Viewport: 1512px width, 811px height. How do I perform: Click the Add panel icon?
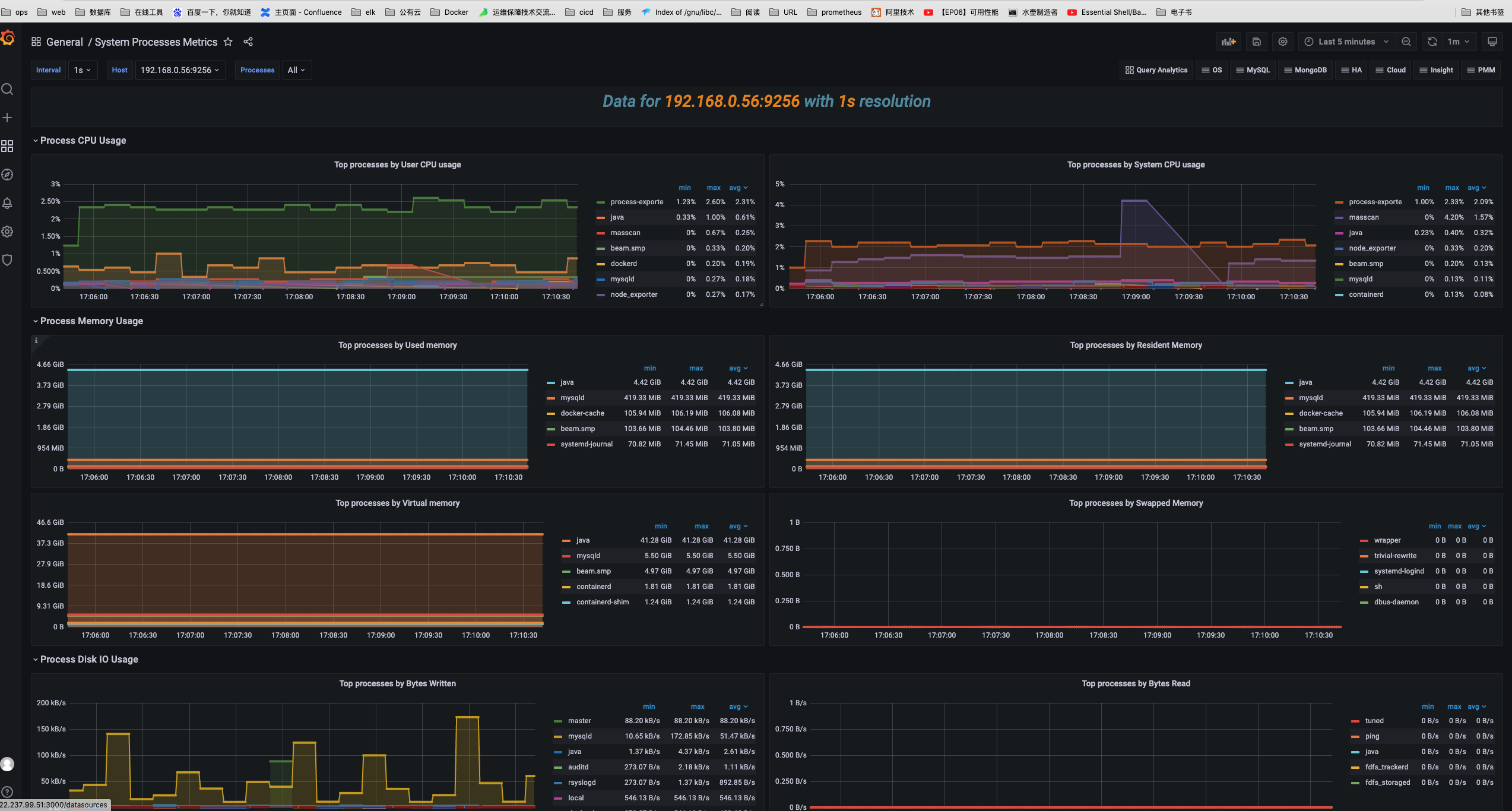pyautogui.click(x=1229, y=42)
